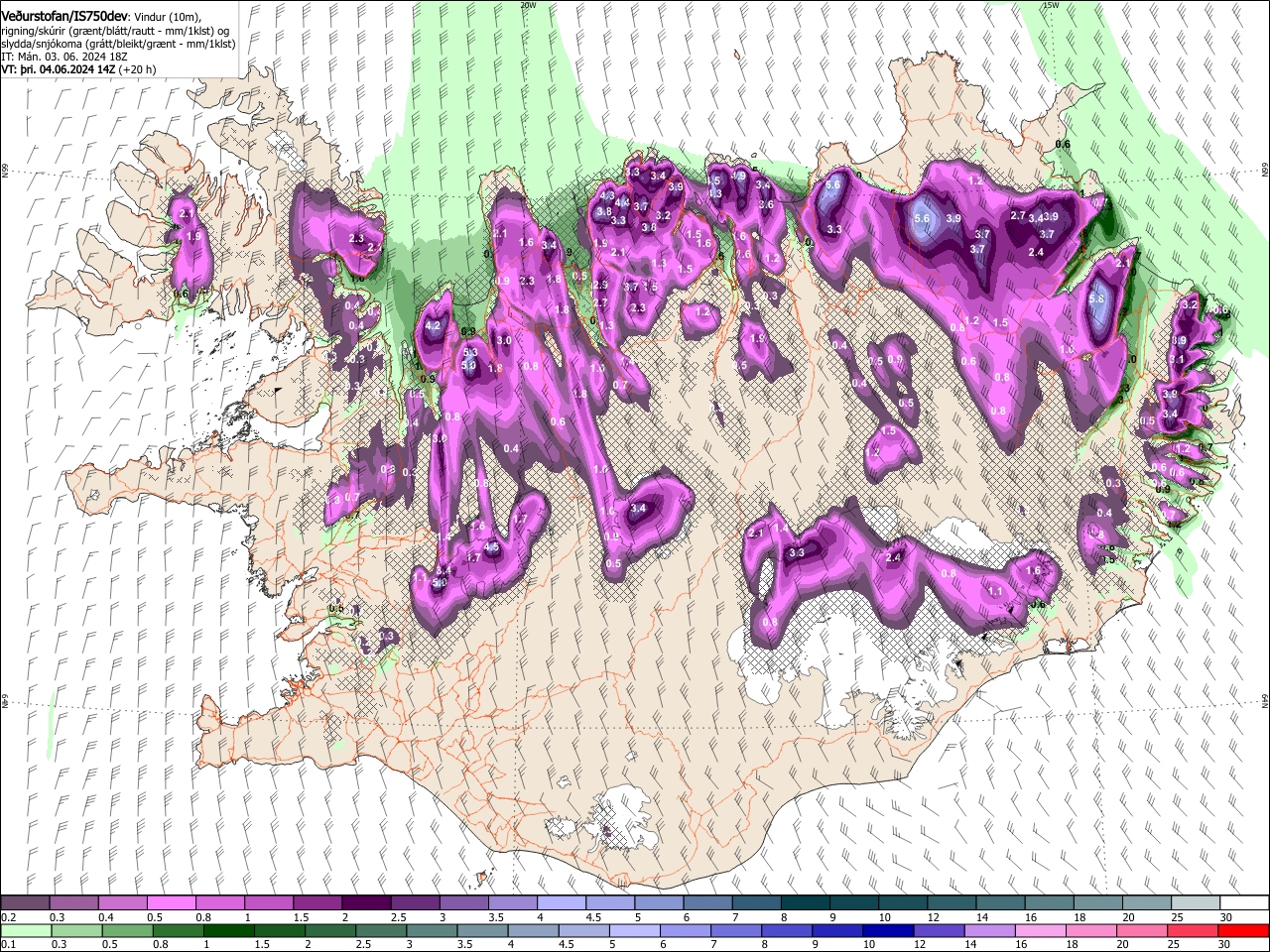
Task: Click the navy blue 10 rain legend swatch
Action: pos(888,930)
